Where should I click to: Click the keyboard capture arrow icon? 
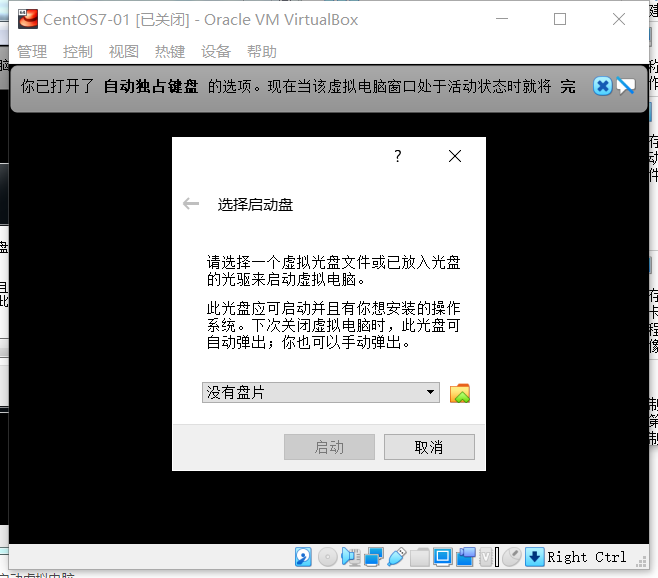point(534,557)
